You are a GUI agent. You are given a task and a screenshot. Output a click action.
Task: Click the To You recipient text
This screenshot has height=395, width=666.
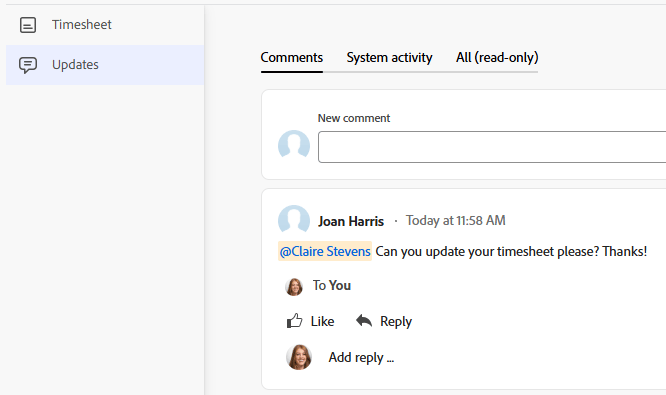point(332,285)
